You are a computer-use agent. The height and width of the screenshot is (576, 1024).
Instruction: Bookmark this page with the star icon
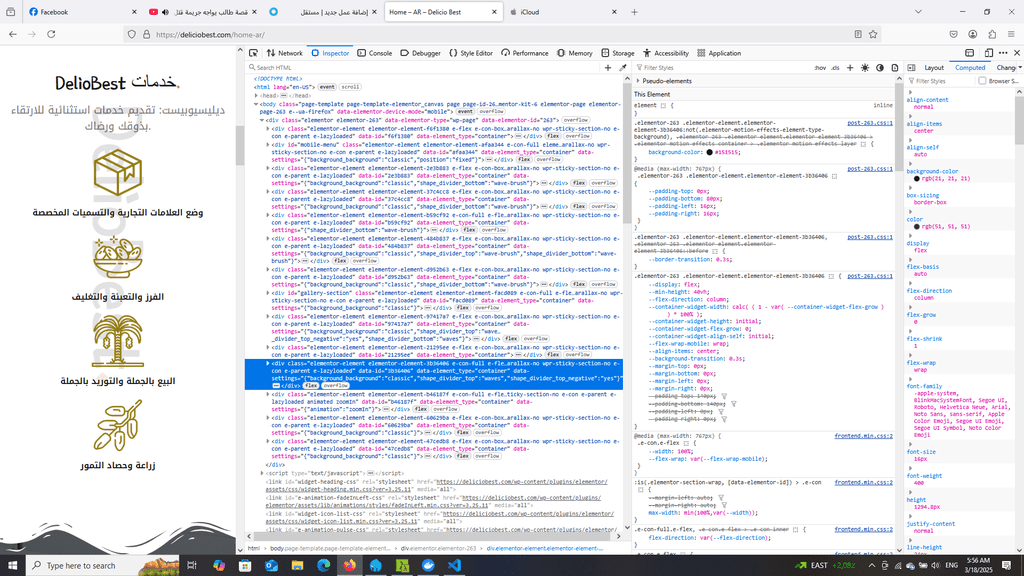click(x=873, y=34)
